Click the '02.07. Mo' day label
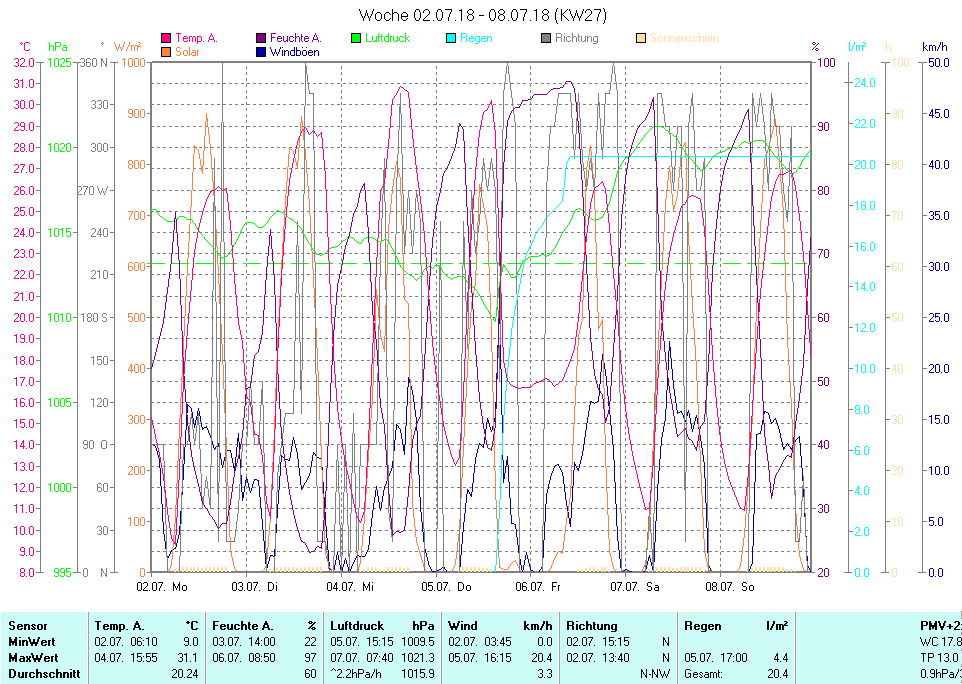The image size is (962, 684). coord(162,587)
